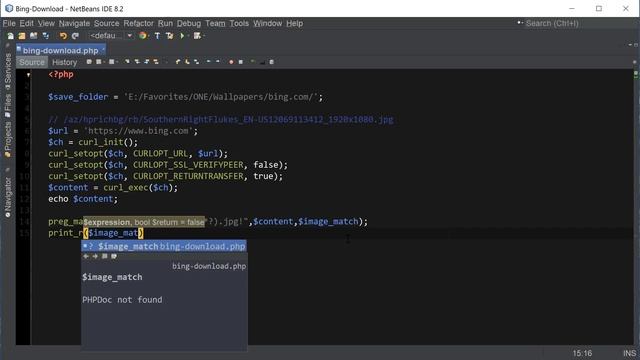Click the Debug Project toolbar icon
The height and width of the screenshot is (360, 640).
(197, 36)
